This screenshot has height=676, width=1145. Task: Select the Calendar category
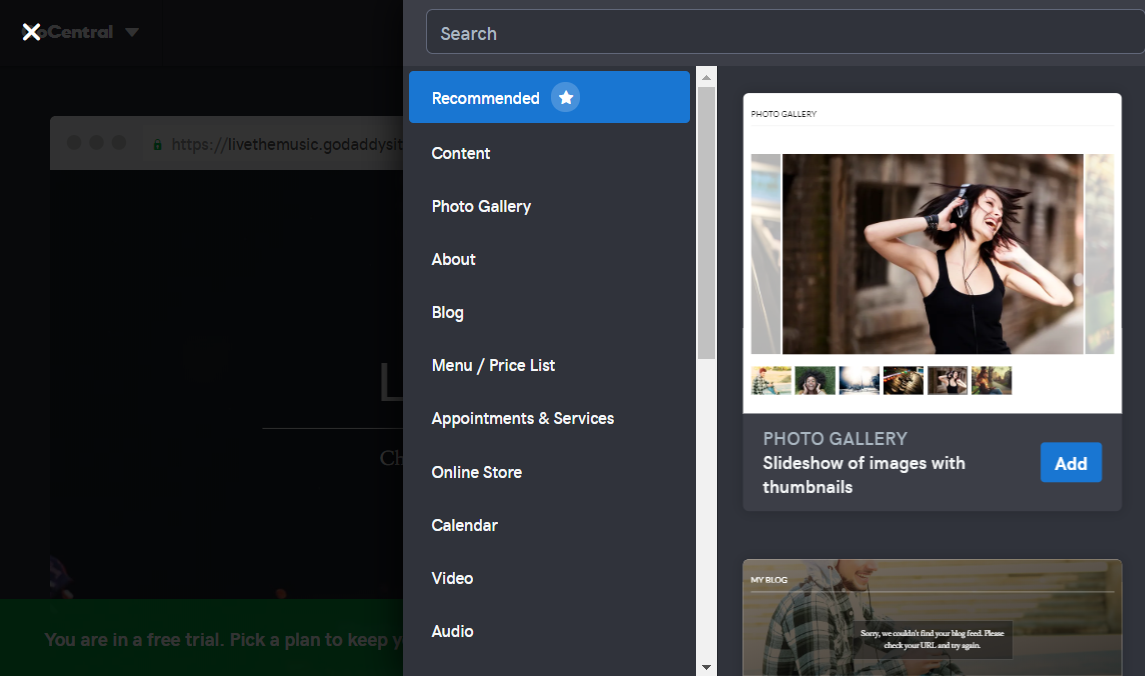(x=464, y=525)
